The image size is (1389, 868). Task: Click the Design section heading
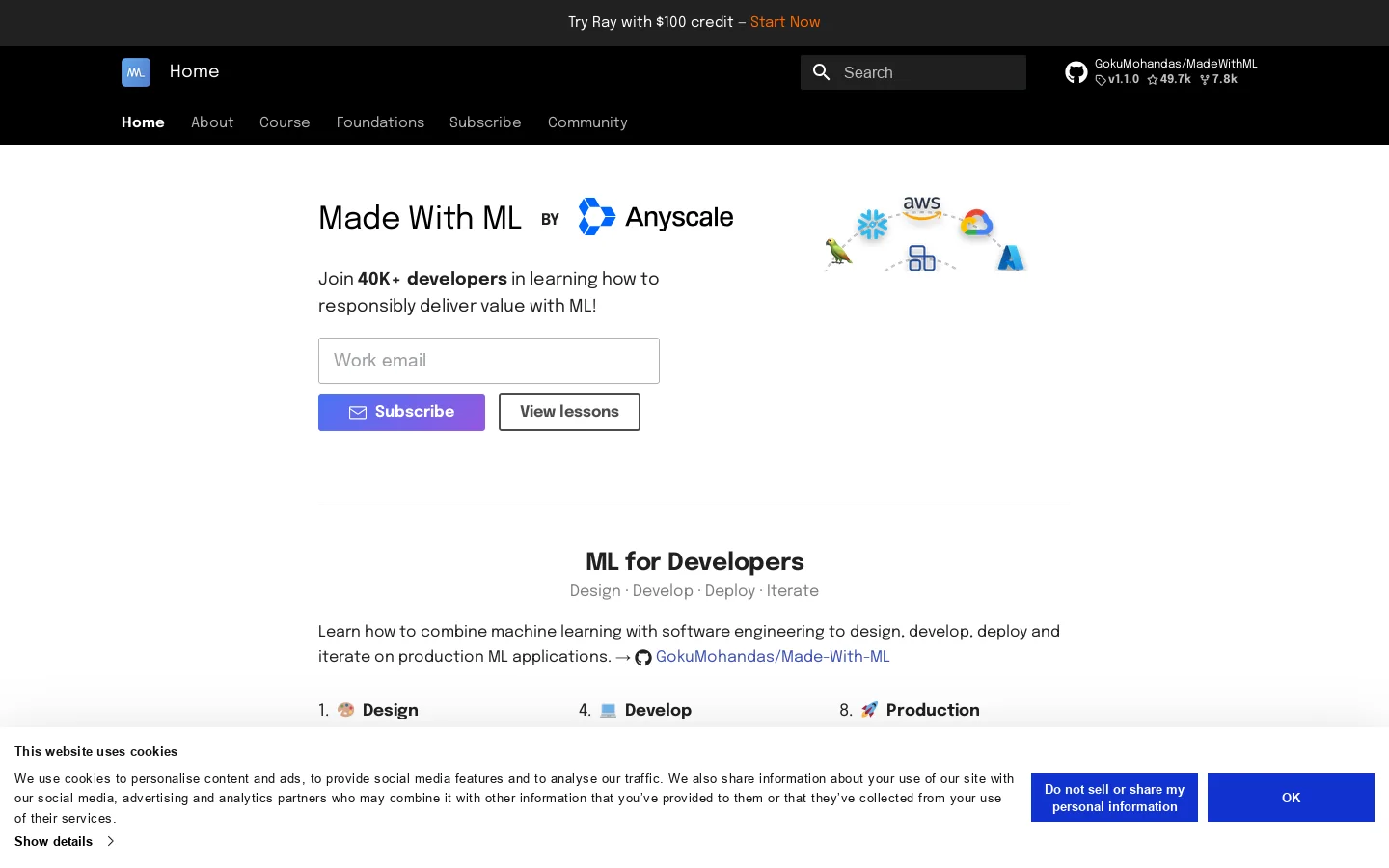[391, 710]
